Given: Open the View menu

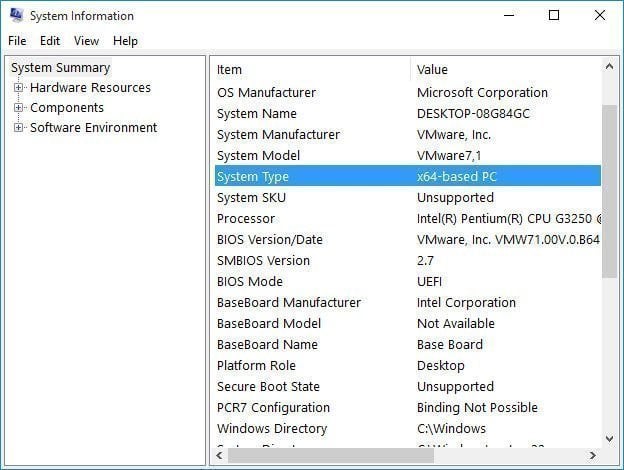Looking at the screenshot, I should pos(87,41).
